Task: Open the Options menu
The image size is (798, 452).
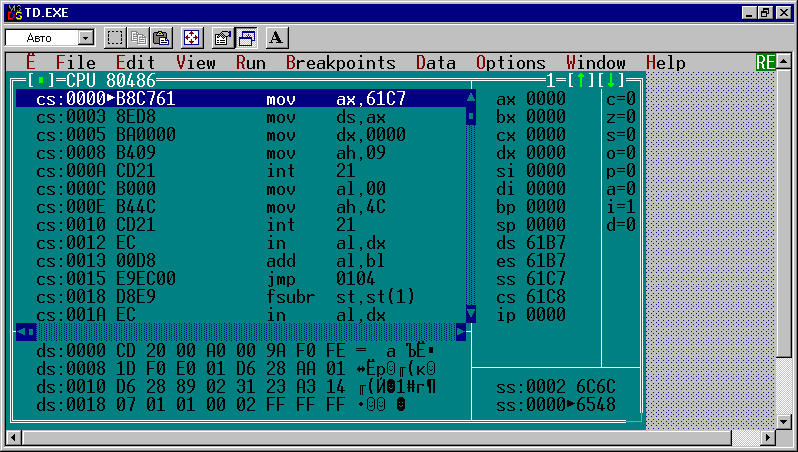Action: pos(510,63)
